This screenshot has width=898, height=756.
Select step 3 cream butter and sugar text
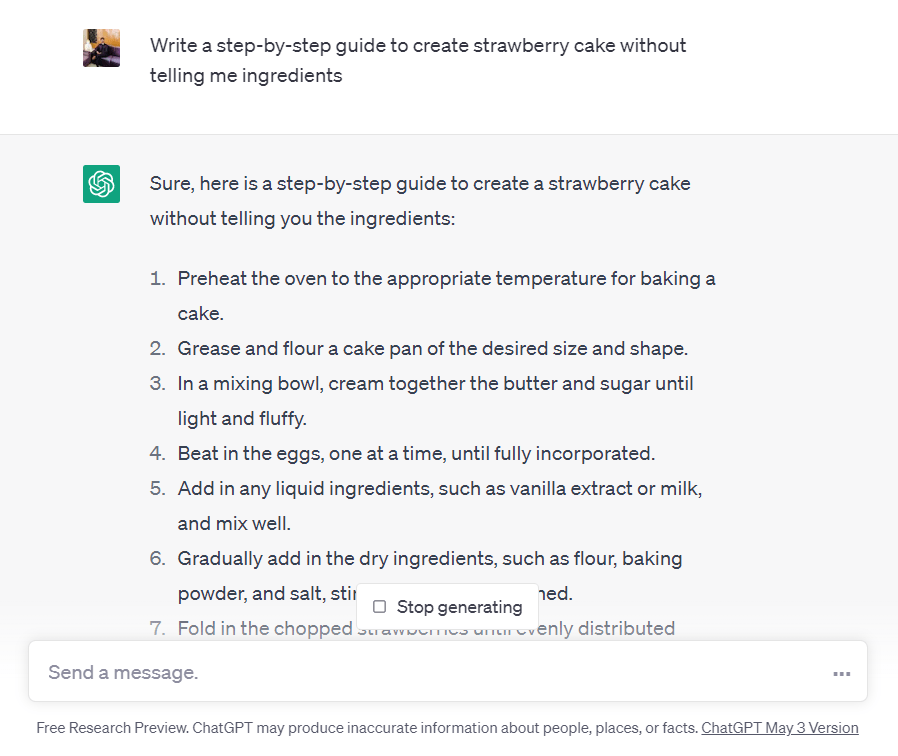point(435,400)
